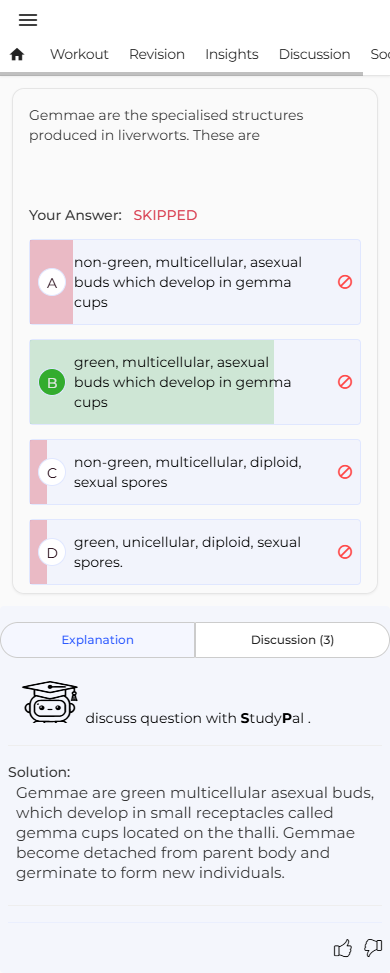Click discuss question with StudyPal link

[197, 719]
